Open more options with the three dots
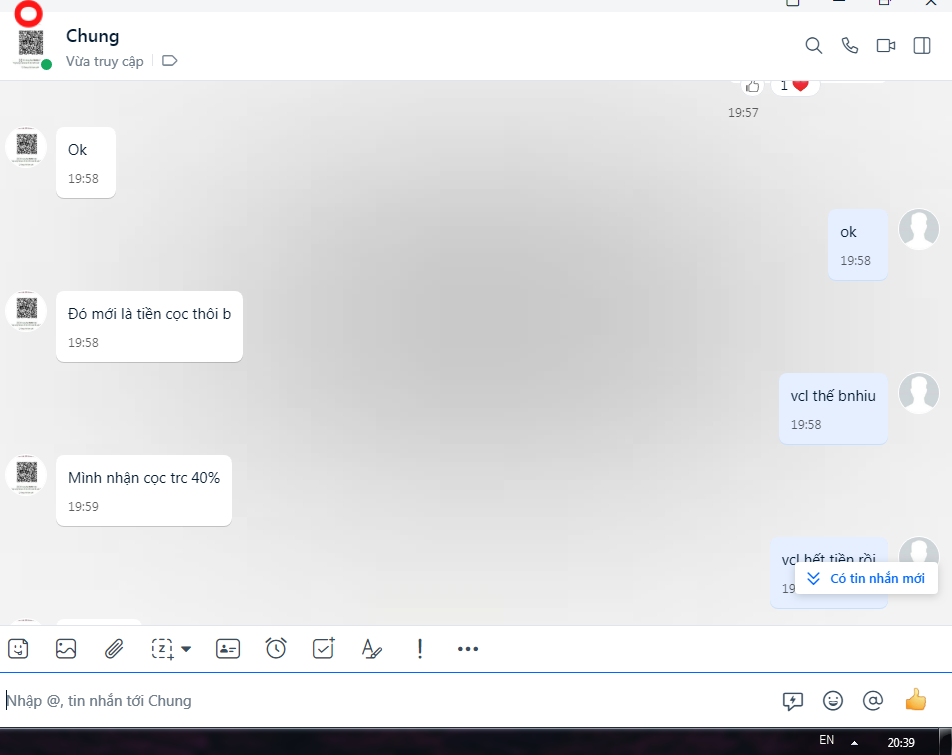 pyautogui.click(x=468, y=649)
